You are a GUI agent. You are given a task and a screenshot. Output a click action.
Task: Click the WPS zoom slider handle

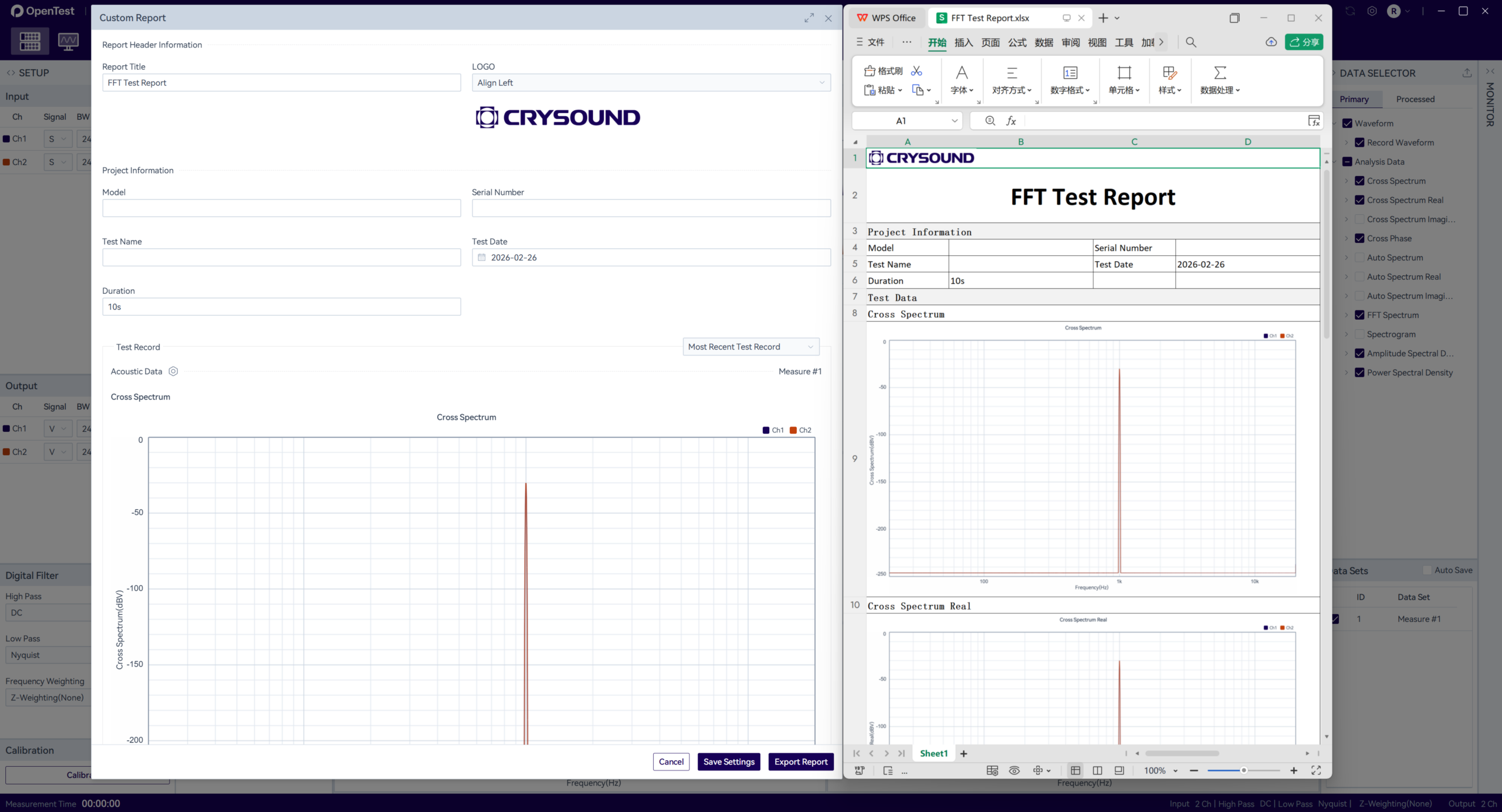coord(1243,770)
